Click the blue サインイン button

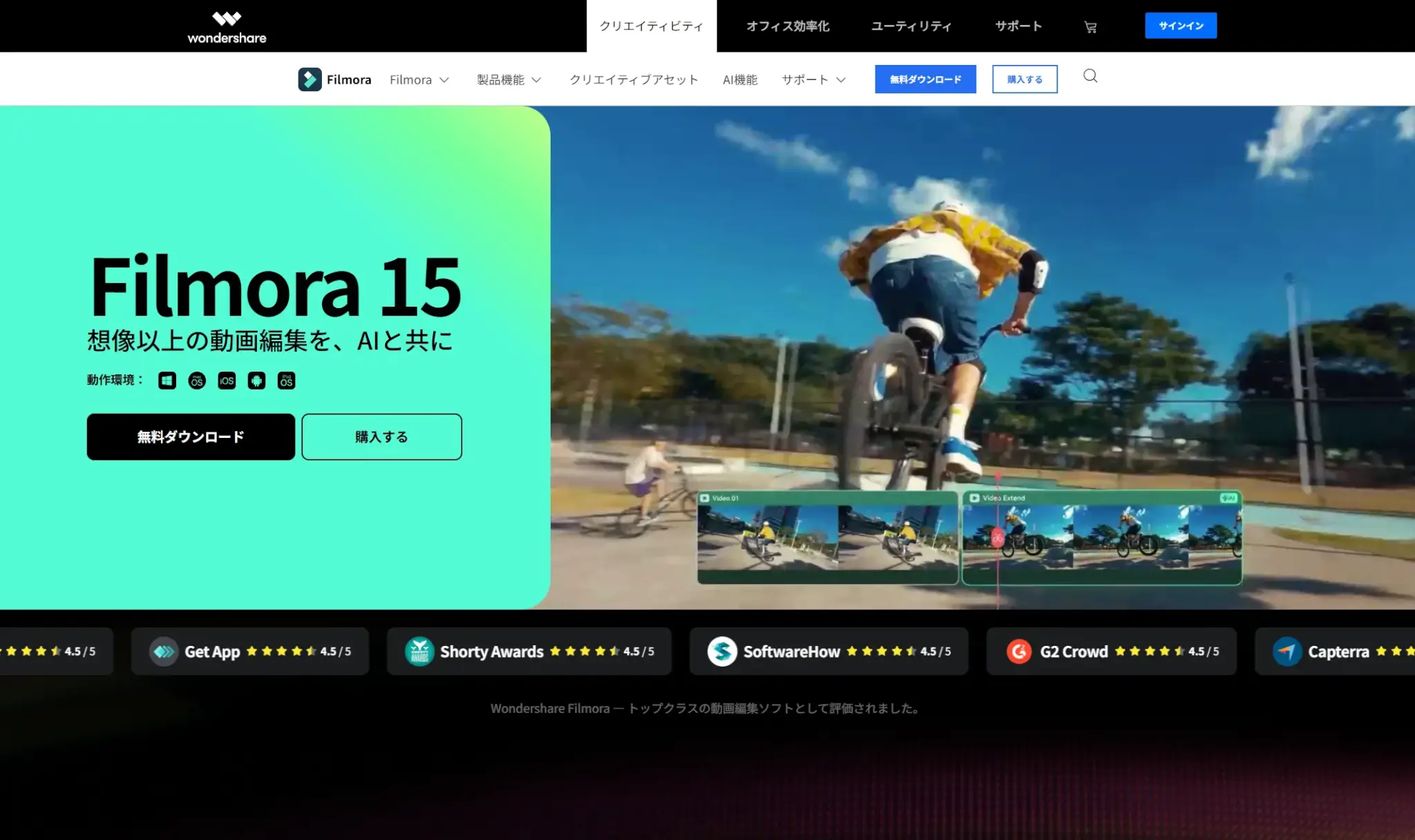click(x=1180, y=26)
